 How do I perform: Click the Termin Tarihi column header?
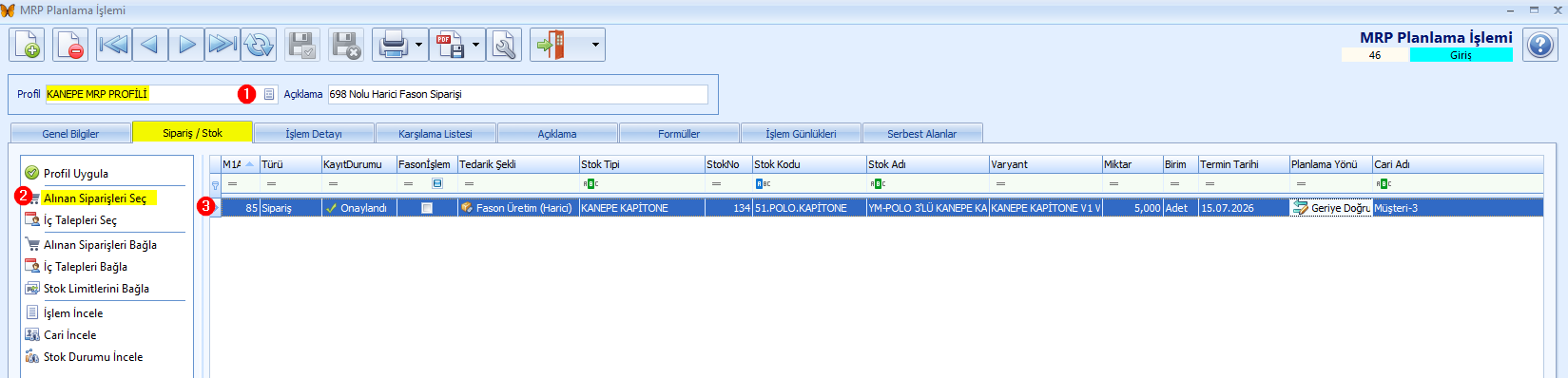tap(1244, 164)
